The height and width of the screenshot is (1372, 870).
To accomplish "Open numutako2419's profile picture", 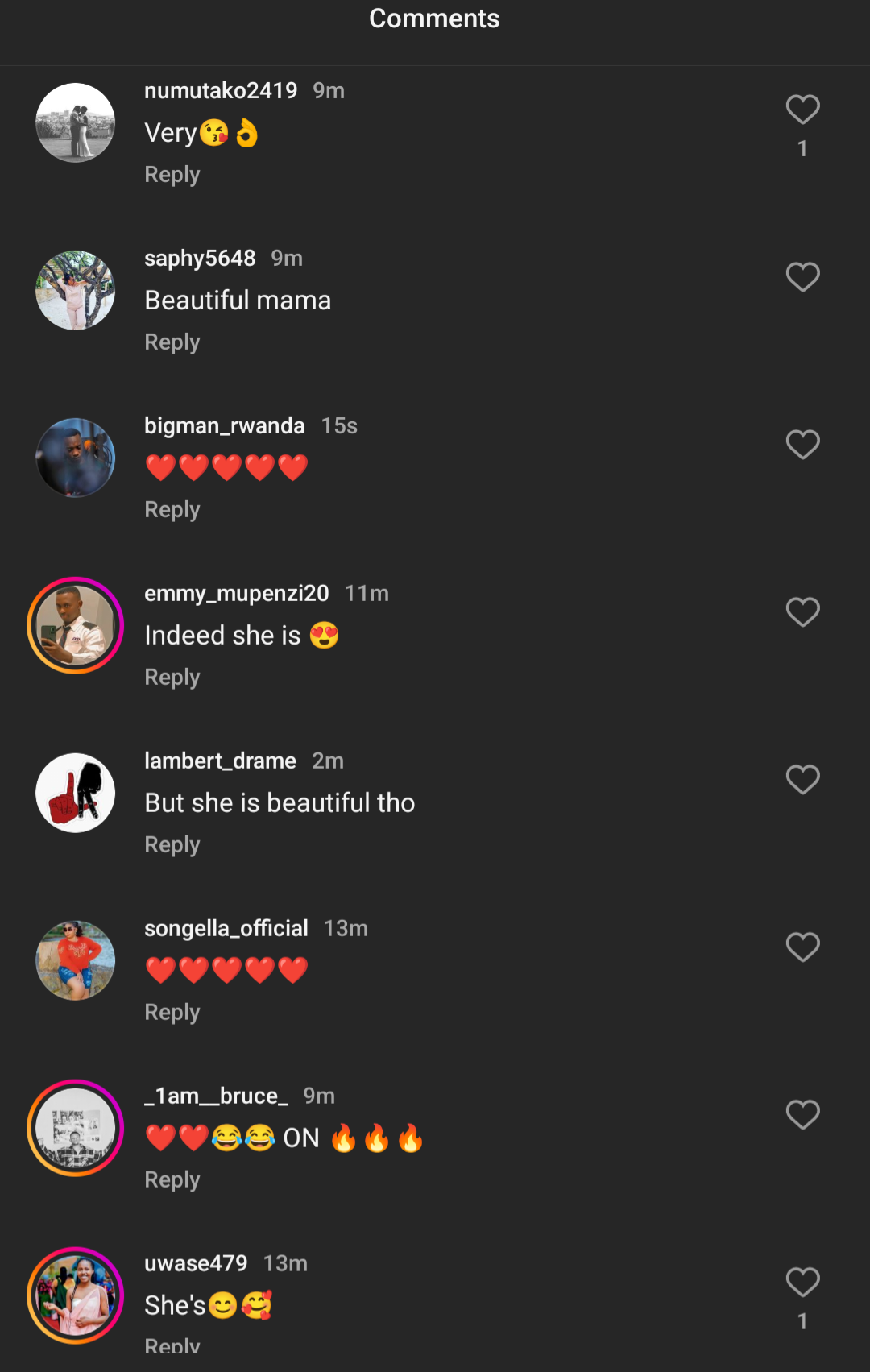I will (76, 123).
